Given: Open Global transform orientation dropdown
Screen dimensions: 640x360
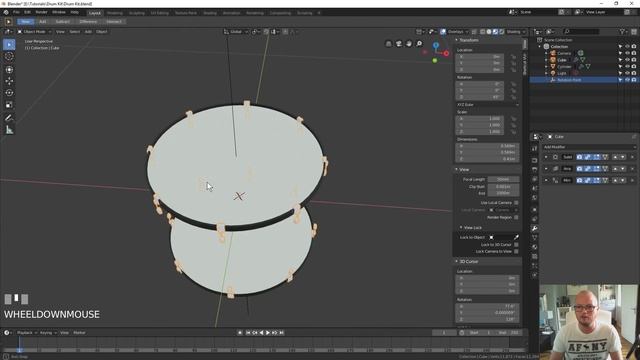Looking at the screenshot, I should point(236,31).
